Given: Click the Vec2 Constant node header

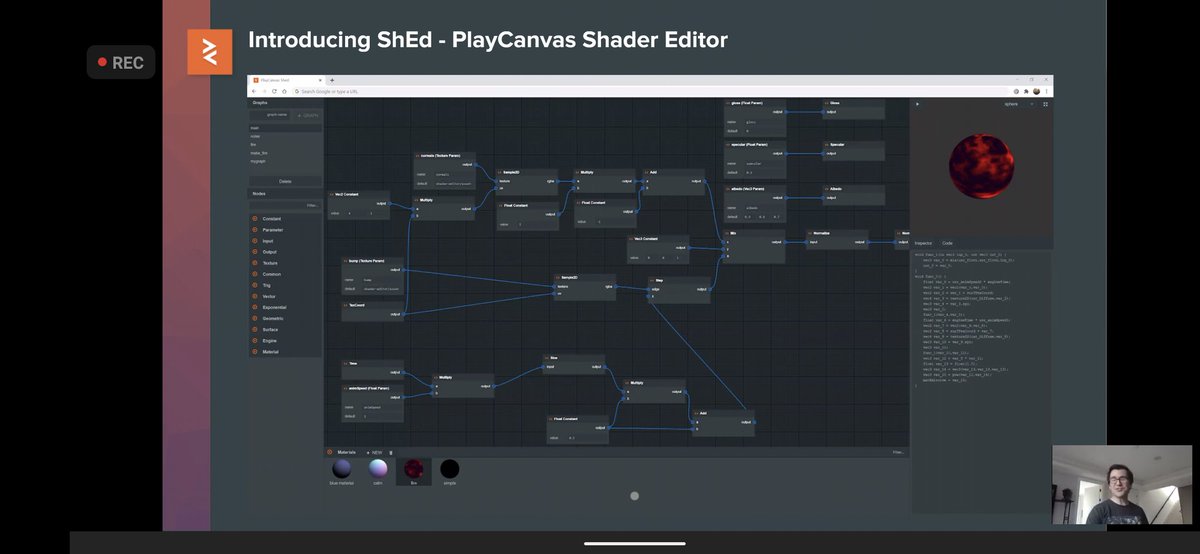Looking at the screenshot, I should click(x=358, y=194).
